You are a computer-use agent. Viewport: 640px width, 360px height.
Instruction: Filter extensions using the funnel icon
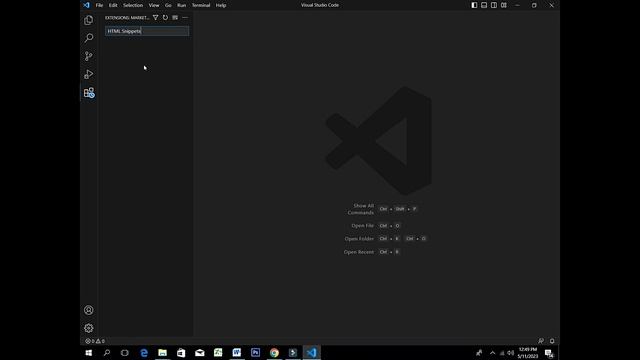156,18
